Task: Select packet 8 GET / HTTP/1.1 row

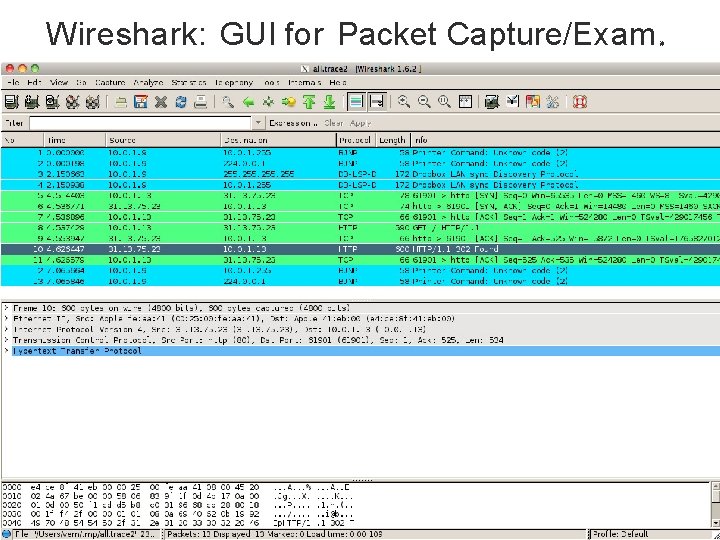Action: click(x=360, y=228)
